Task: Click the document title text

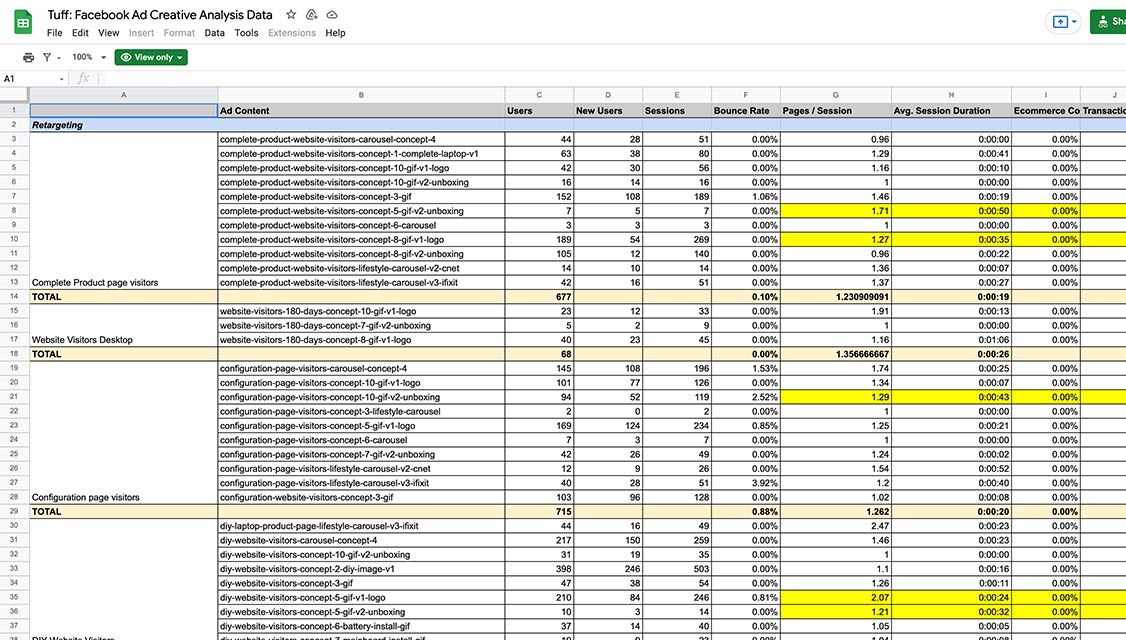Action: click(162, 15)
